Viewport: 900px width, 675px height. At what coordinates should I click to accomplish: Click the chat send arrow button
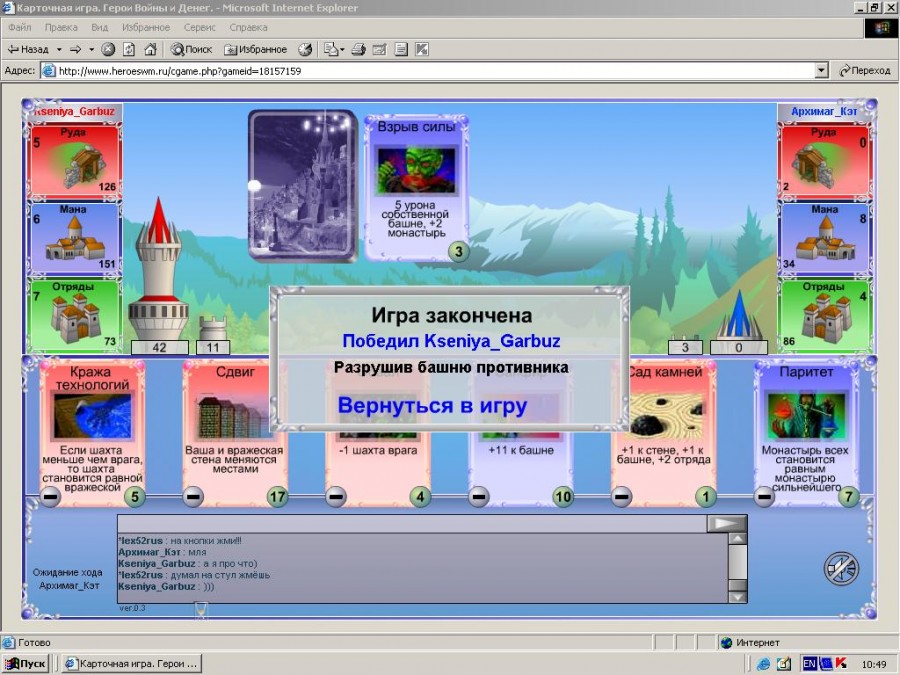(727, 523)
